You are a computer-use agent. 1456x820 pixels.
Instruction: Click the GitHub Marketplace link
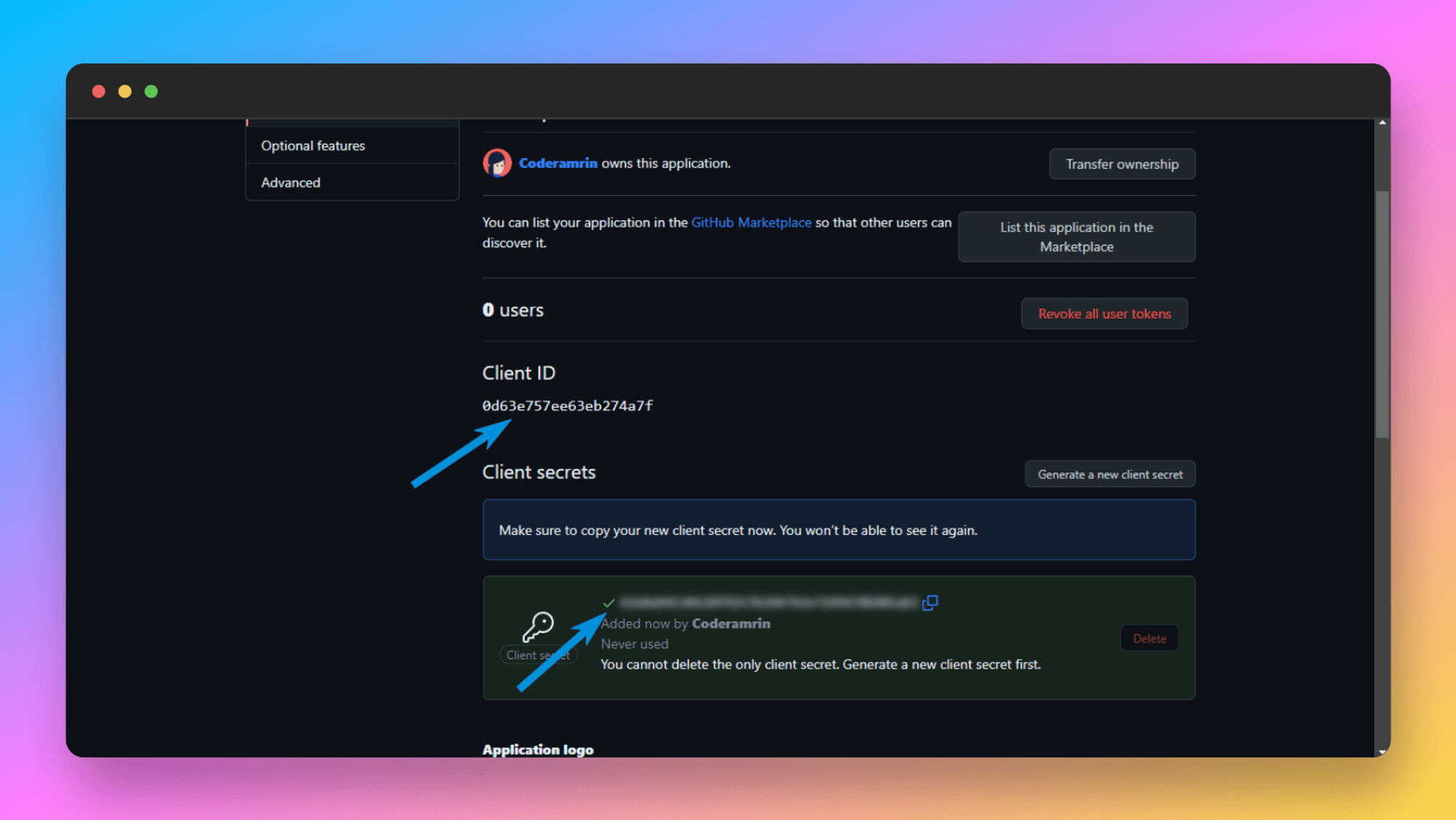(x=750, y=223)
